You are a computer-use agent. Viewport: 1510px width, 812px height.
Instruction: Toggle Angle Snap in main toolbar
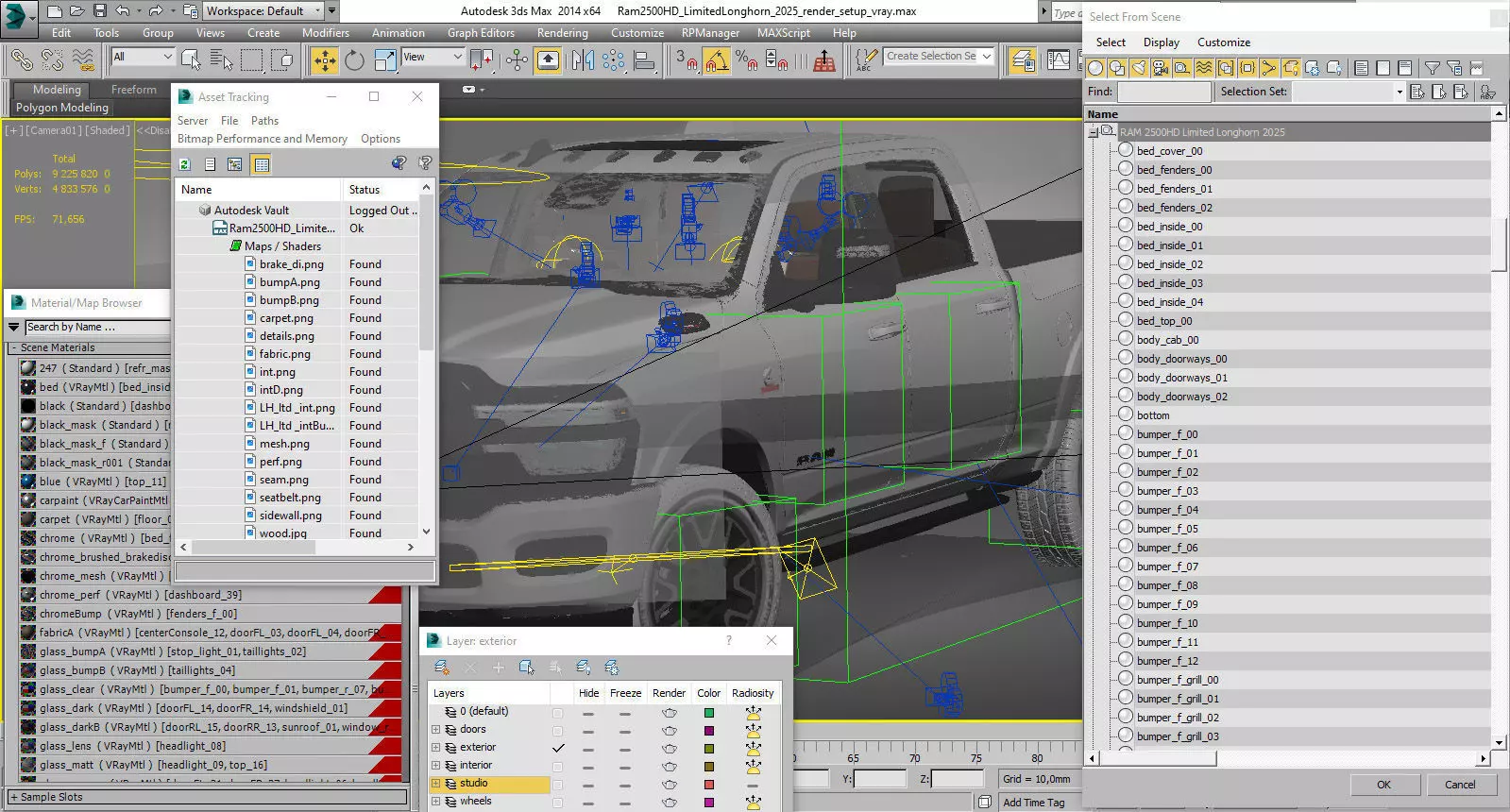(x=716, y=60)
